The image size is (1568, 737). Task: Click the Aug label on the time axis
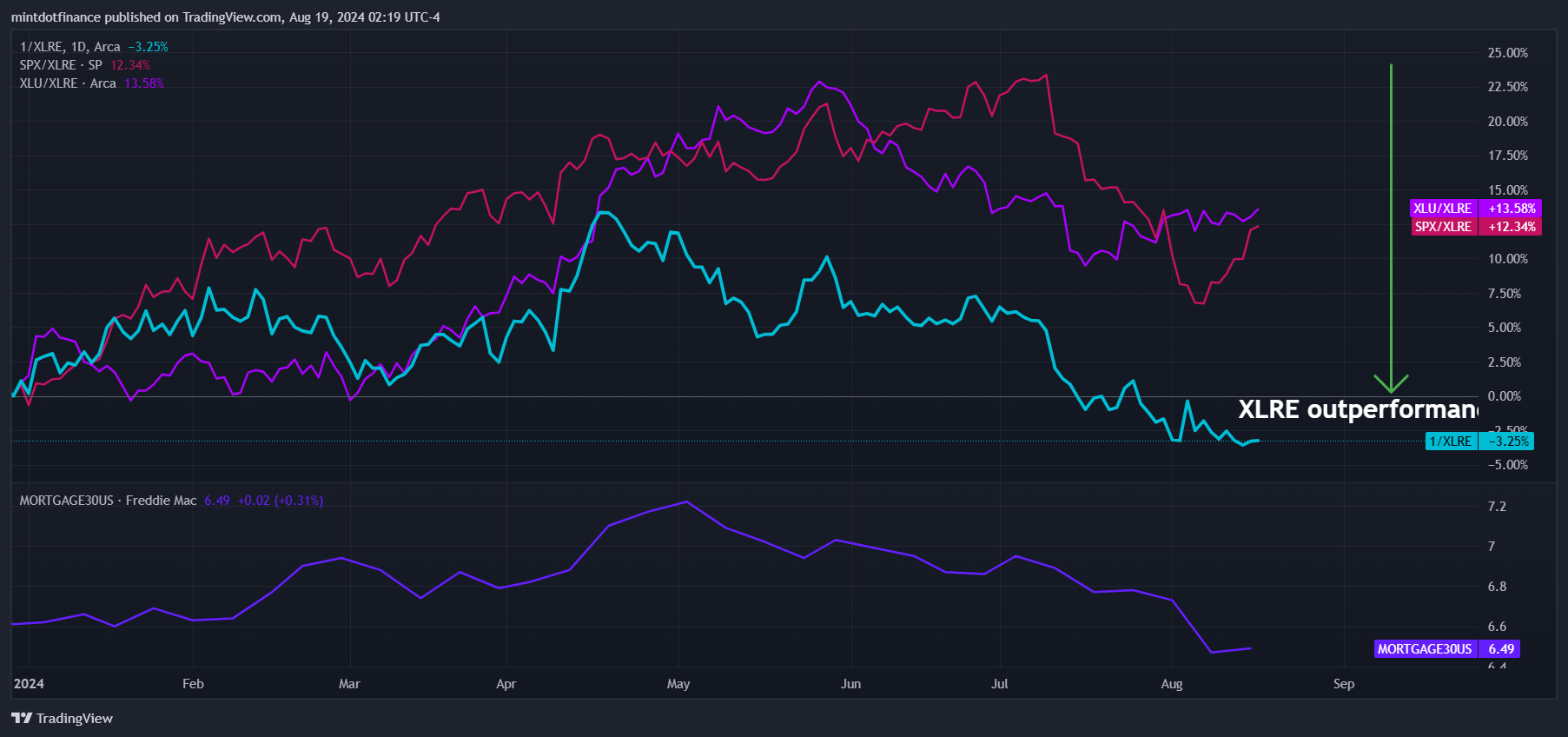click(1172, 684)
